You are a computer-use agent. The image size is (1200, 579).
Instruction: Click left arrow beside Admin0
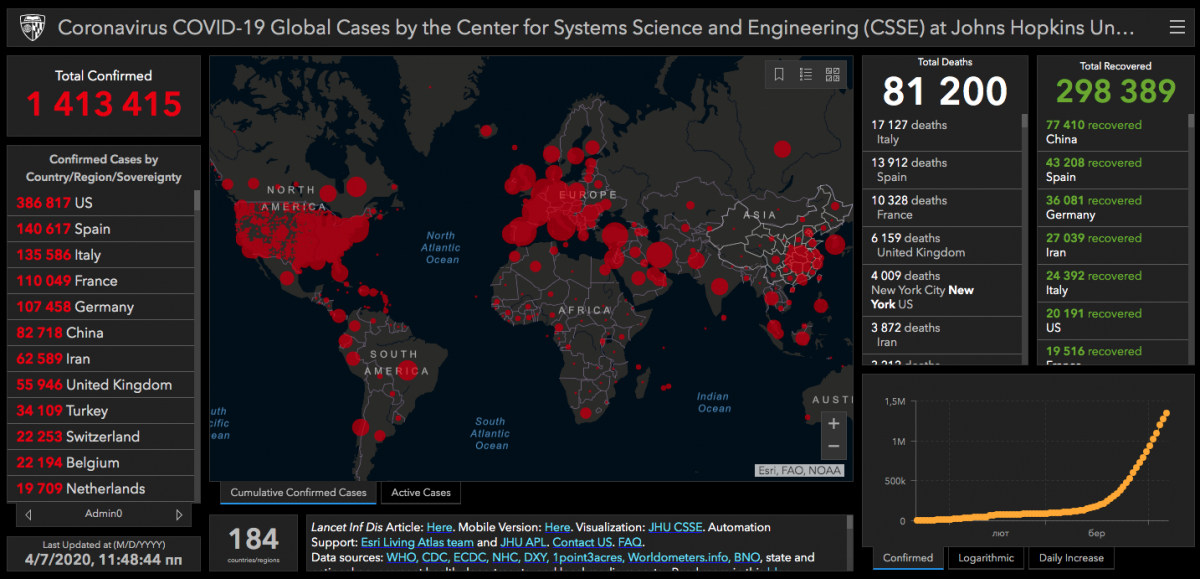[x=28, y=514]
